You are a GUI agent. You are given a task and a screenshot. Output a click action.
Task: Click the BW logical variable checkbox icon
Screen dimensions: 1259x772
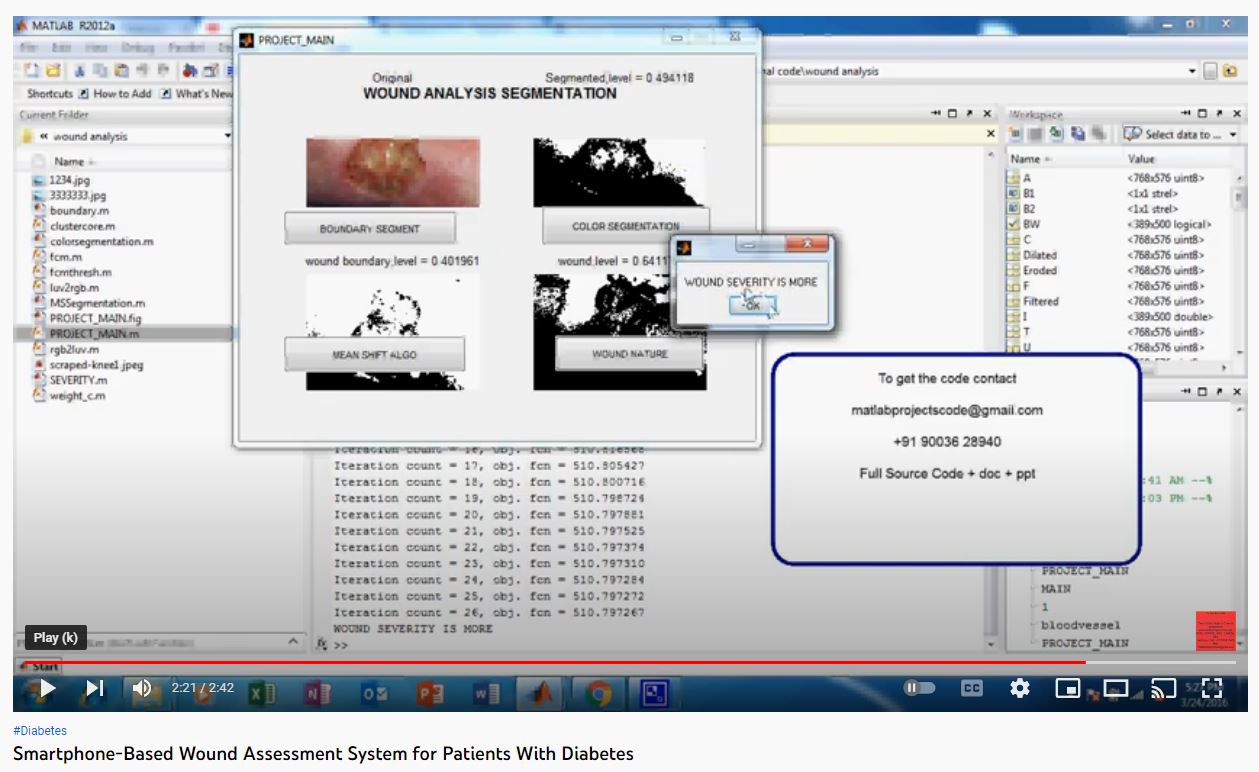coord(1014,224)
